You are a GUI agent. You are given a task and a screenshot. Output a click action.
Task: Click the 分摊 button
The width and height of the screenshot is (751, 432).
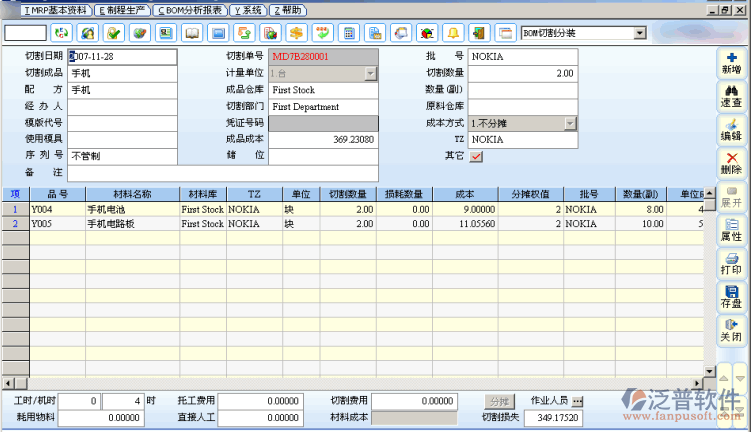[499, 400]
